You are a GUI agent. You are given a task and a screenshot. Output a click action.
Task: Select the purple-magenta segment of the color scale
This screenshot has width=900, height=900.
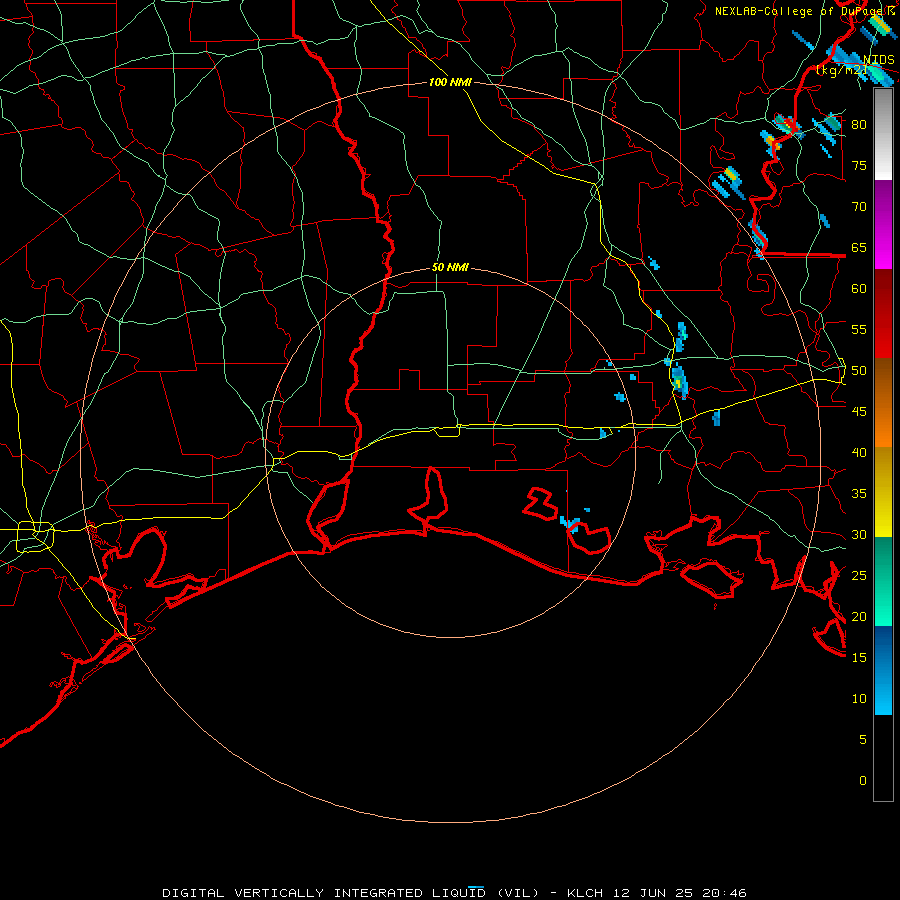tap(883, 224)
